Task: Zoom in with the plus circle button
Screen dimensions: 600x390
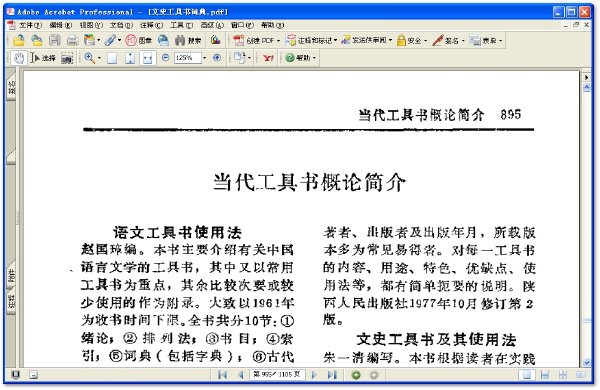Action: click(217, 58)
